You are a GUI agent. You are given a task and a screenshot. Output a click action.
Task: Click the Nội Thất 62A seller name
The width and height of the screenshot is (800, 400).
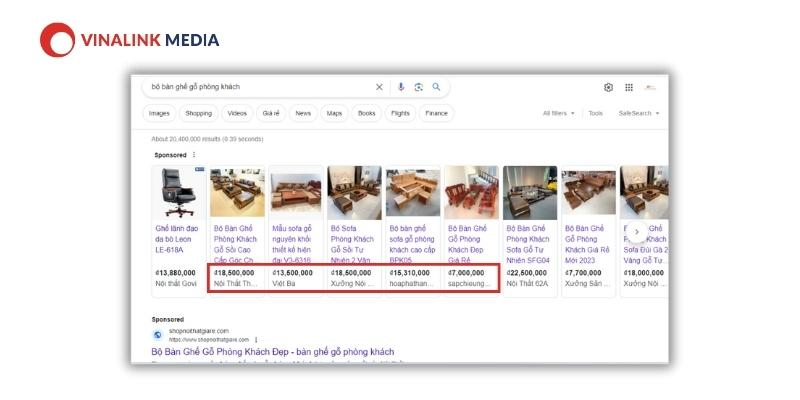point(527,283)
